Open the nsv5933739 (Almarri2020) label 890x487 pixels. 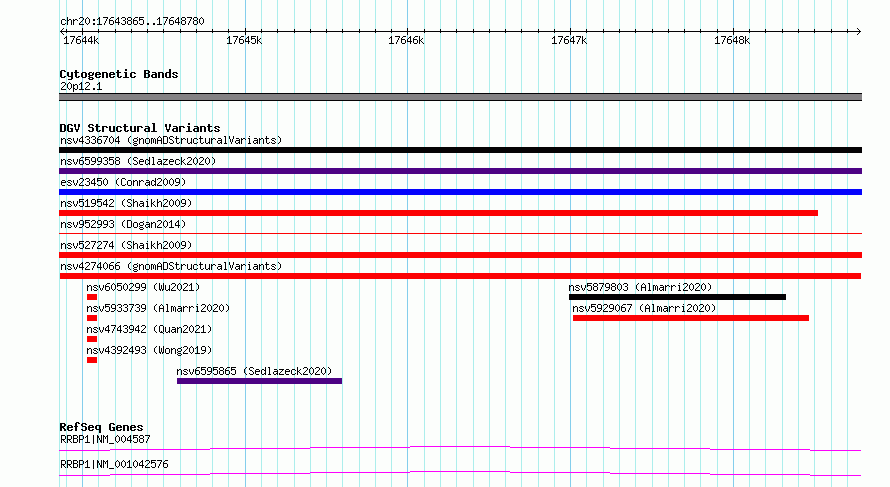[158, 308]
